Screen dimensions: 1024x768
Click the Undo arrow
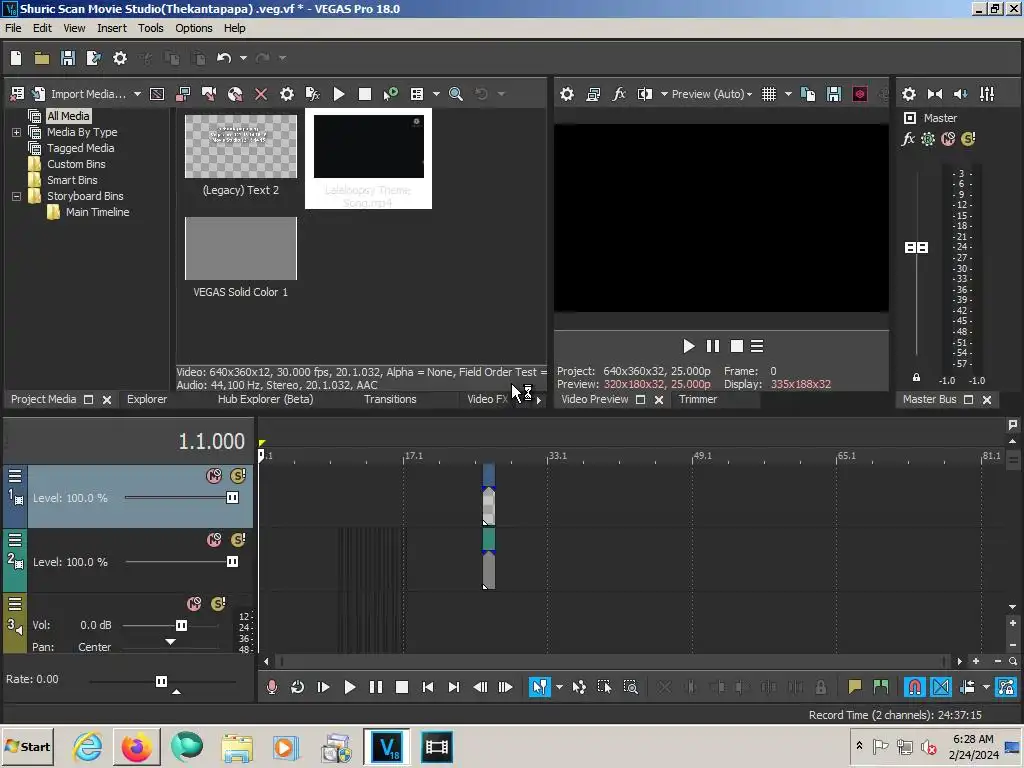point(224,58)
